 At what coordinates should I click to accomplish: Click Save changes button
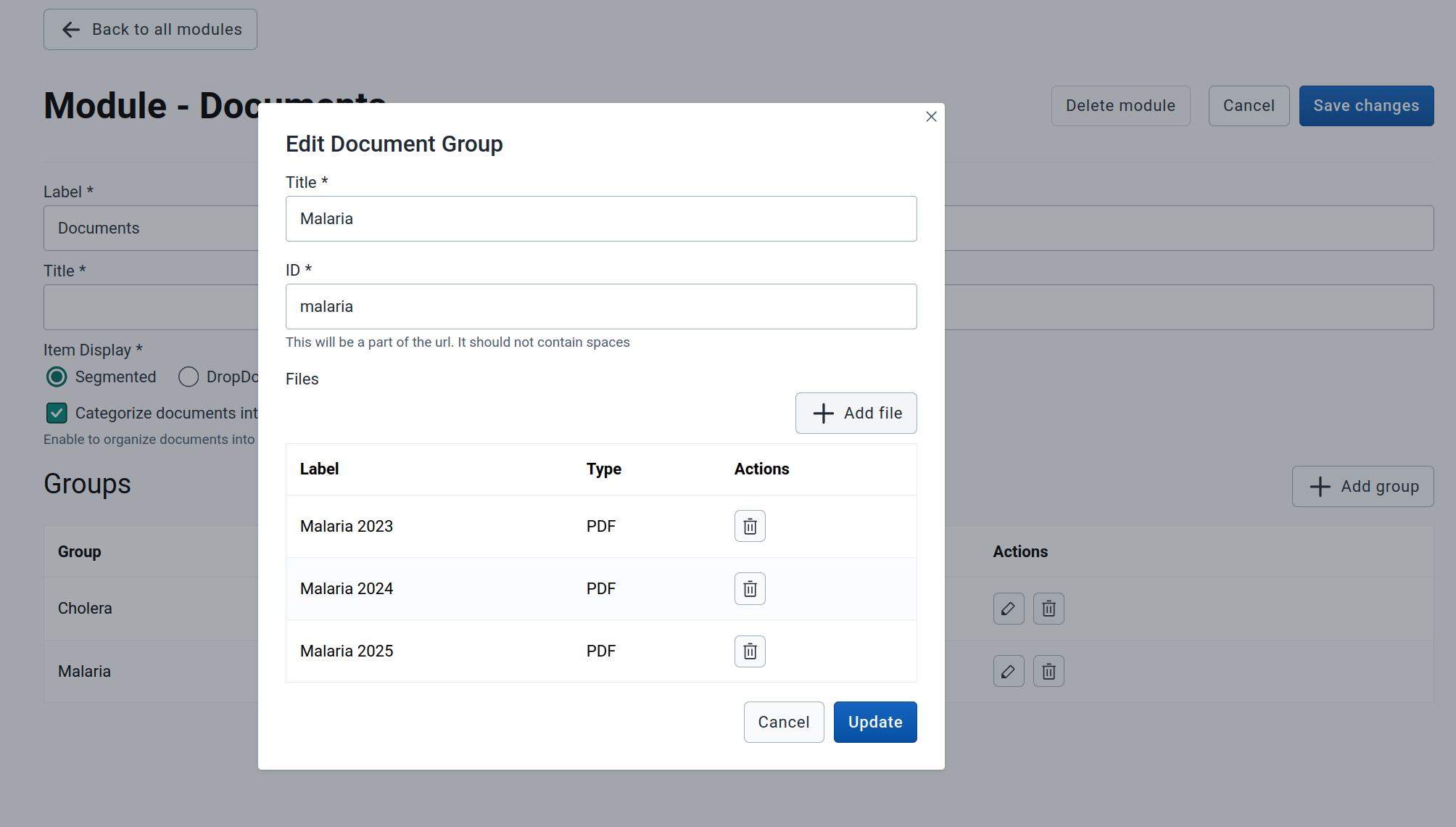1366,106
